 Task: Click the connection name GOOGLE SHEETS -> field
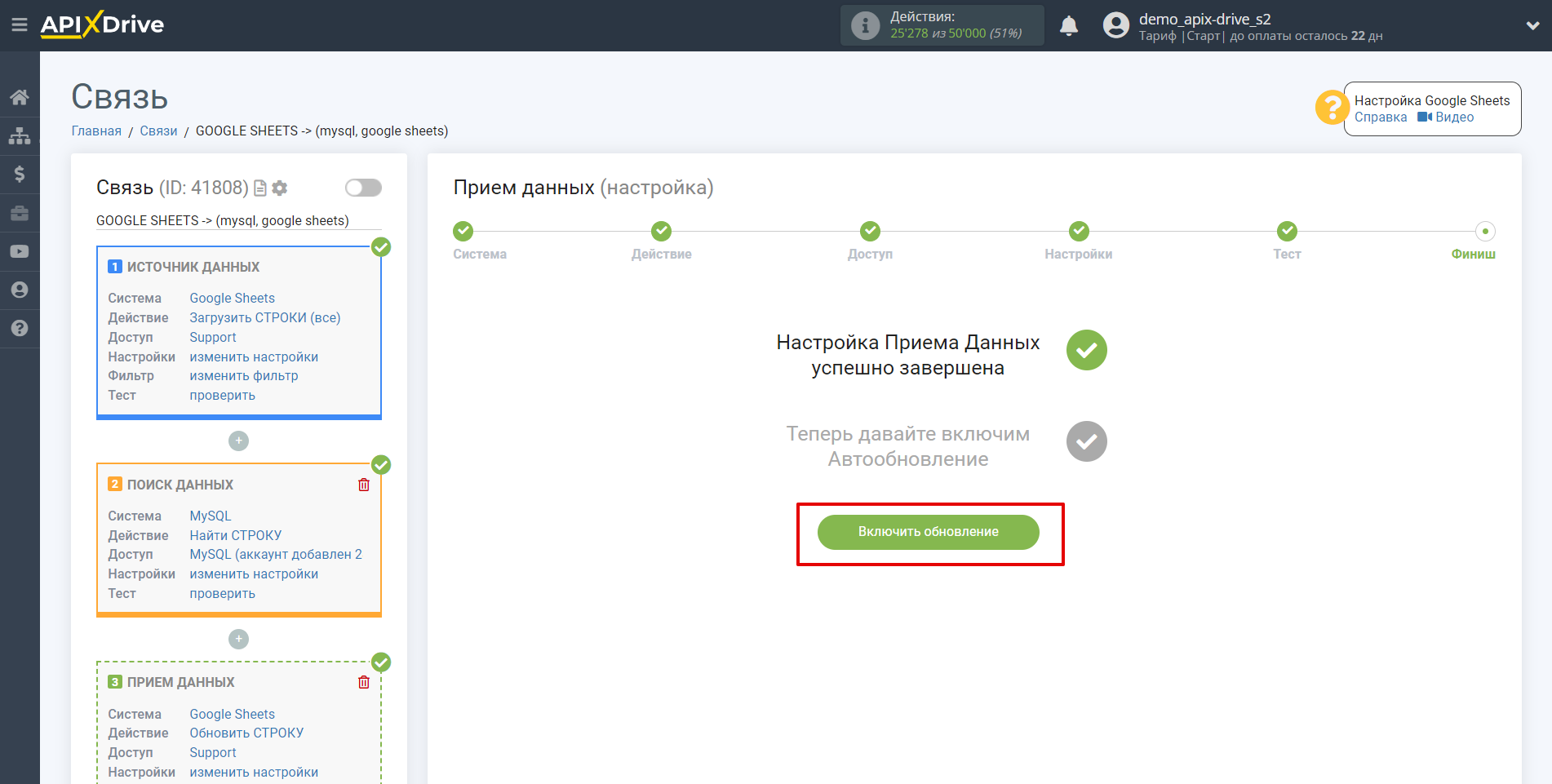pos(238,220)
